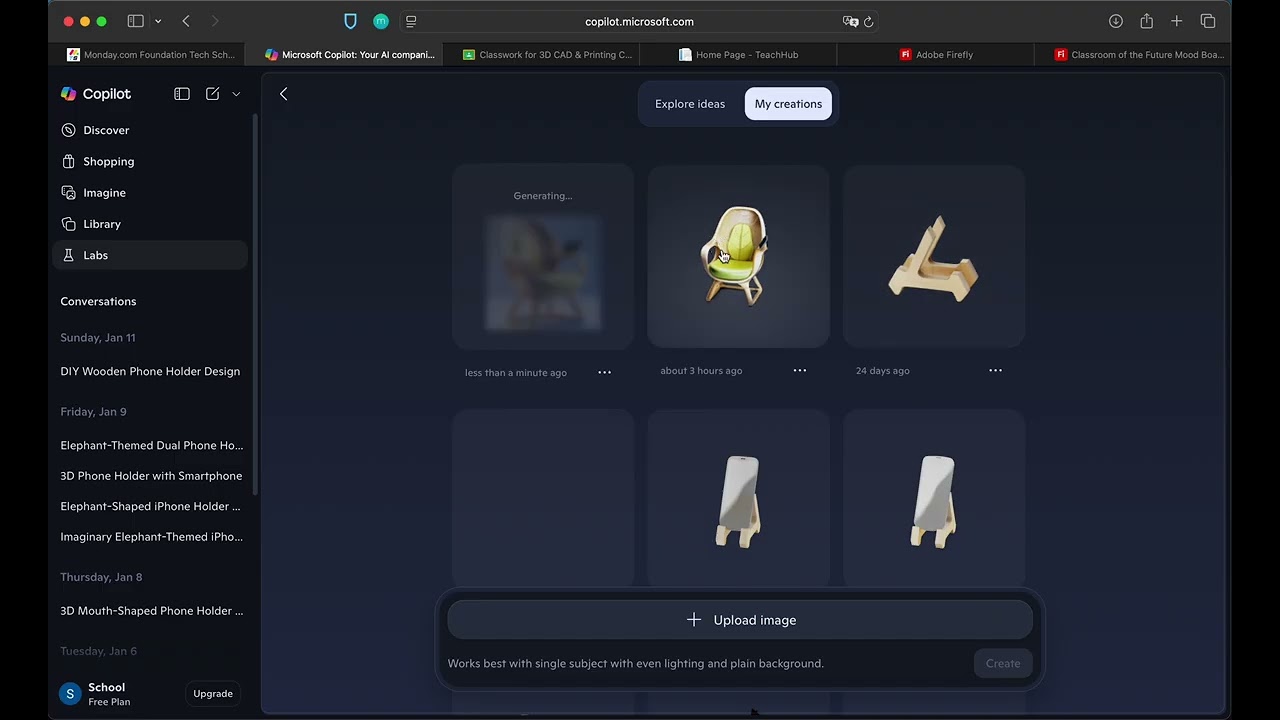Open Labs in the sidebar
1280x720 pixels.
click(x=150, y=255)
